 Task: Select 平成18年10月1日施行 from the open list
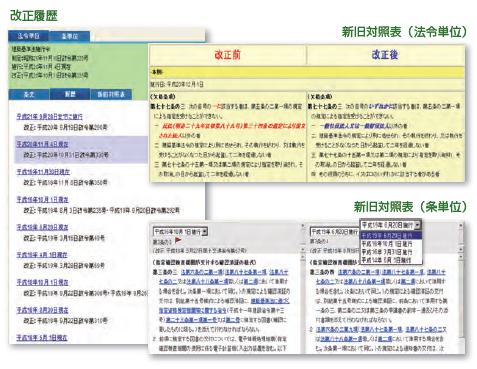[x=387, y=244]
